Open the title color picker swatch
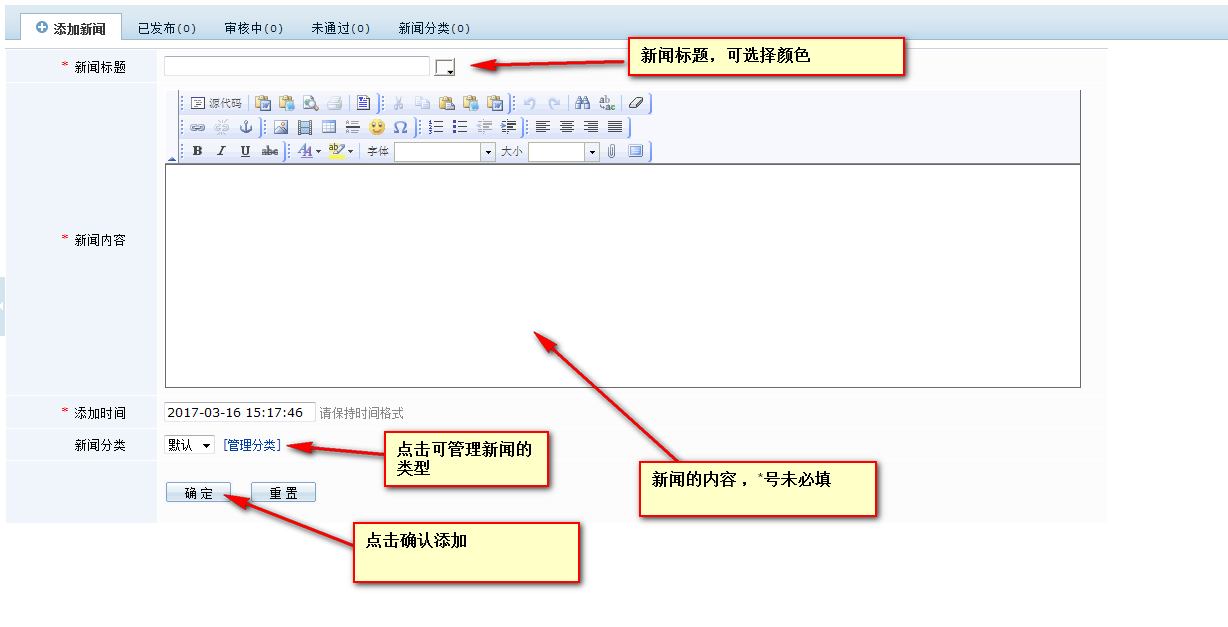This screenshot has height=627, width=1228. (x=445, y=67)
